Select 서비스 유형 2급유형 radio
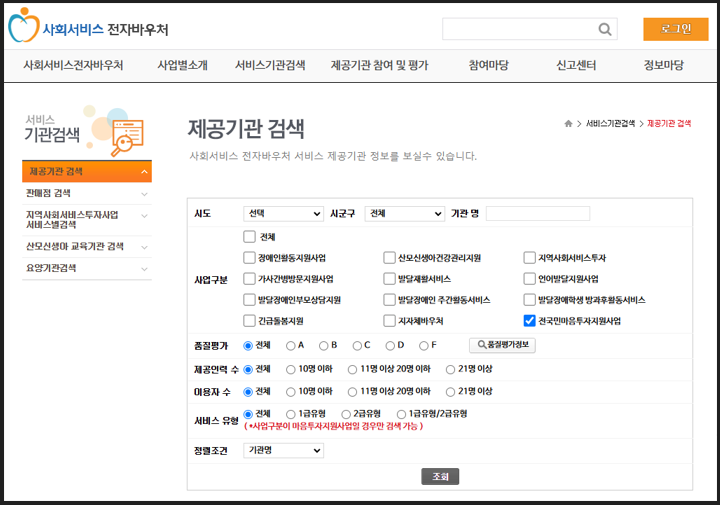Viewport: 720px width, 505px height. (x=346, y=415)
